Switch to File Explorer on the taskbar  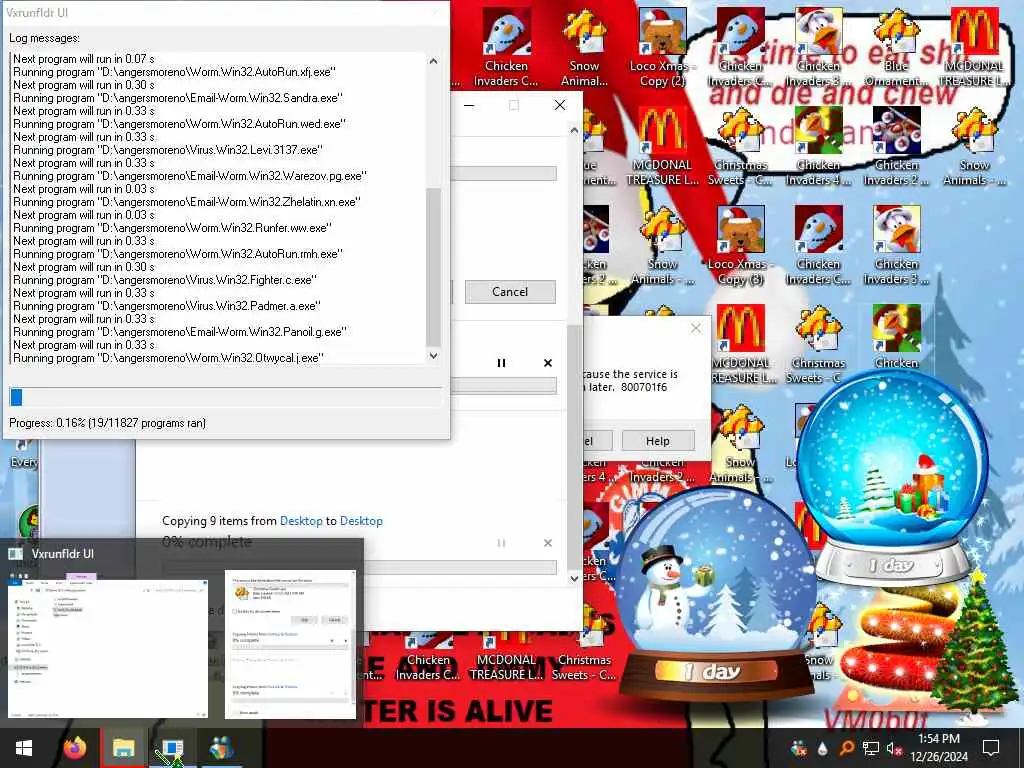coord(123,748)
